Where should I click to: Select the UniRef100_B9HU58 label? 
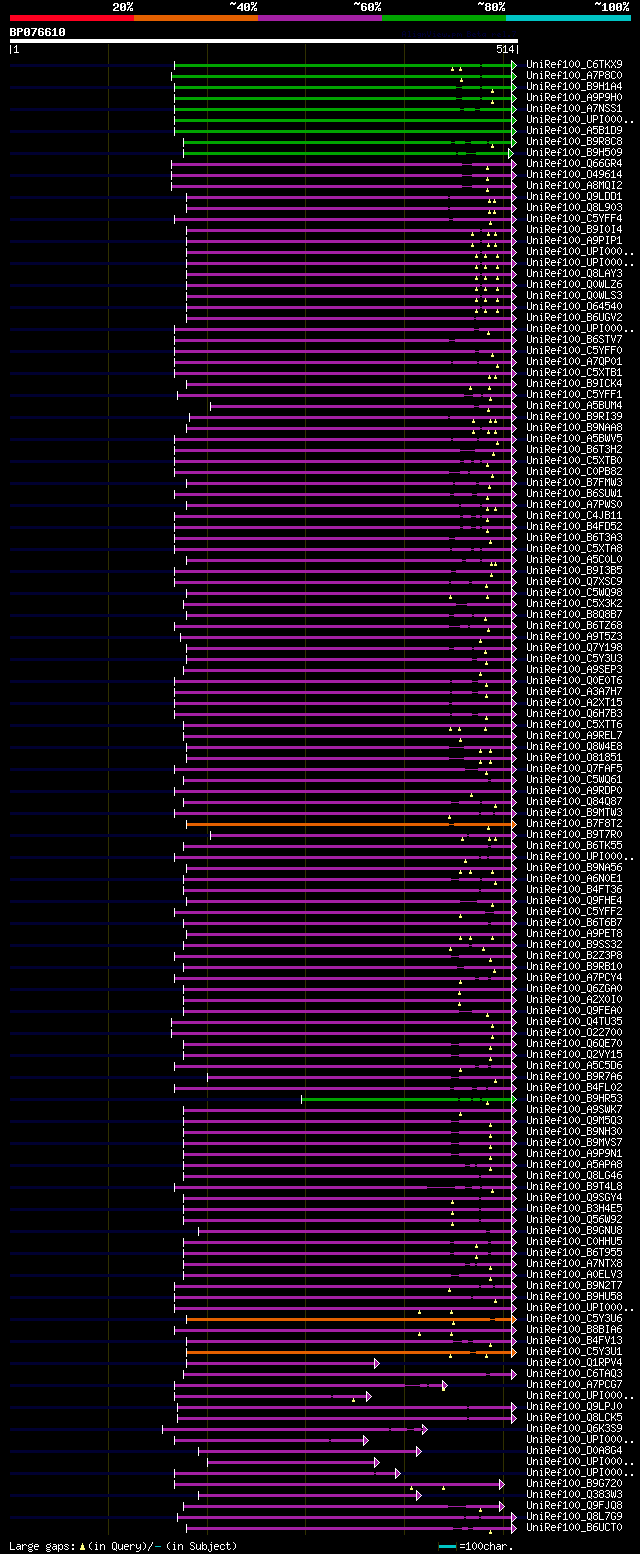tap(574, 1296)
